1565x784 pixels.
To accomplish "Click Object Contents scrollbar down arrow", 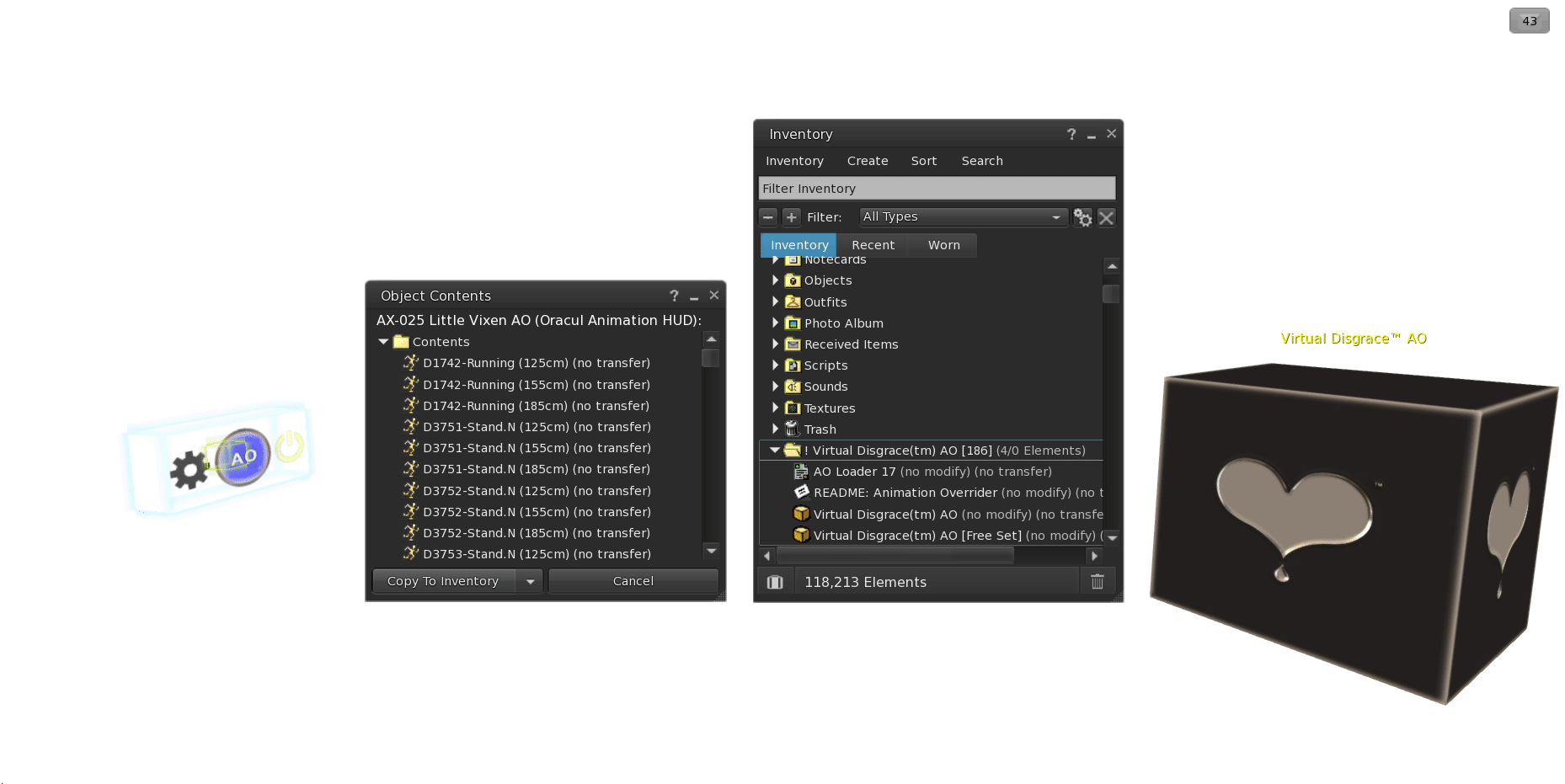I will [711, 551].
